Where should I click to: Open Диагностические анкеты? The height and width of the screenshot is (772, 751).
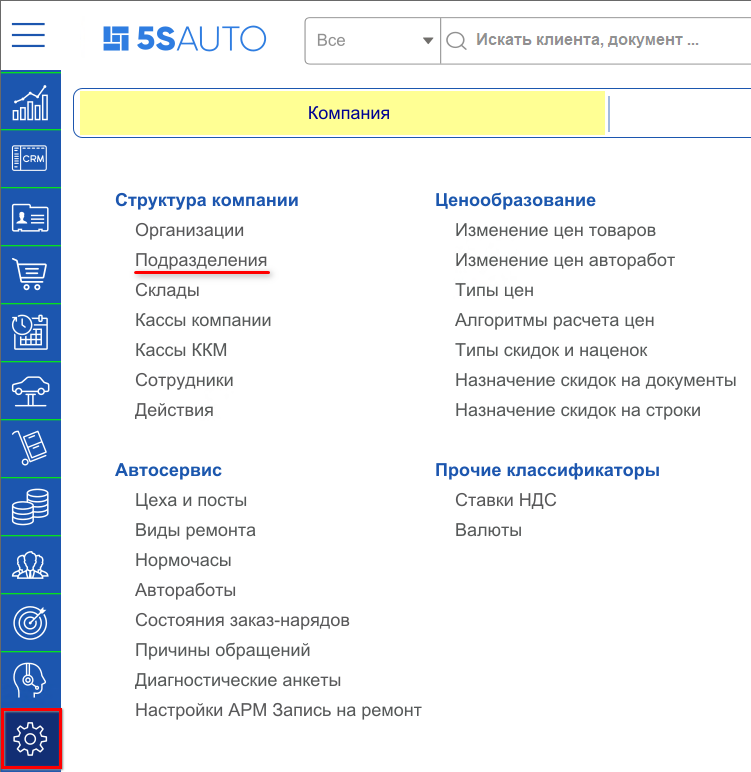(x=238, y=680)
